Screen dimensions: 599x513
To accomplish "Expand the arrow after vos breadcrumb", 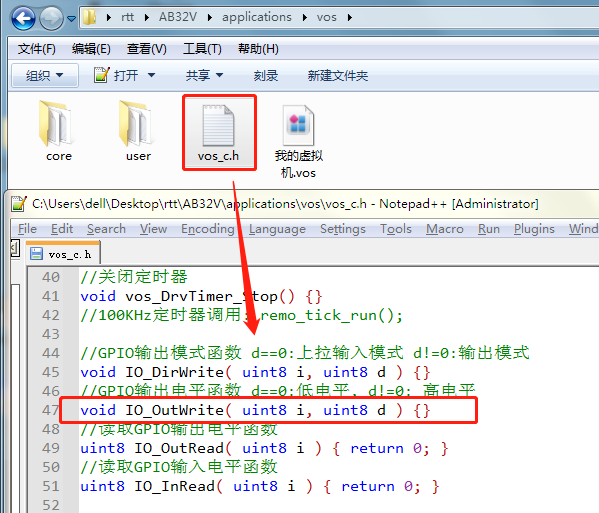I will point(350,18).
